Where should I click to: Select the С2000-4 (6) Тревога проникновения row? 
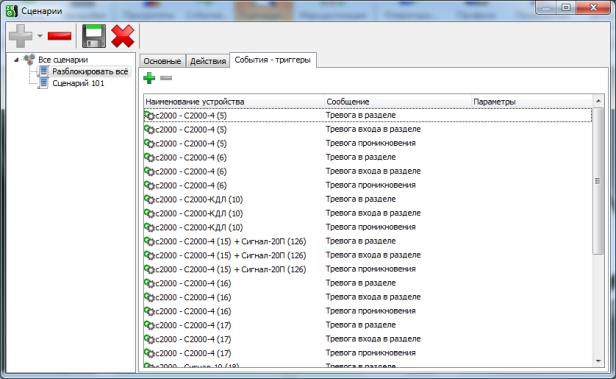pos(368,185)
